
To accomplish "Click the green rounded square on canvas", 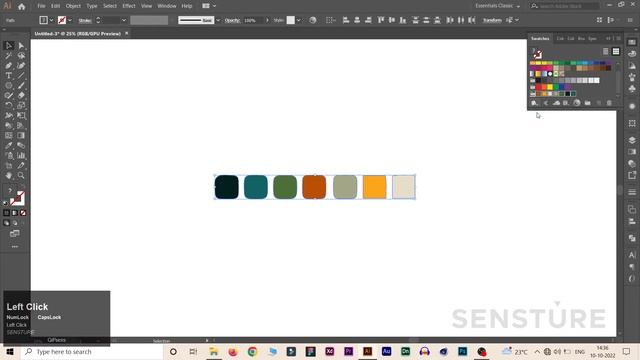I will click(285, 187).
